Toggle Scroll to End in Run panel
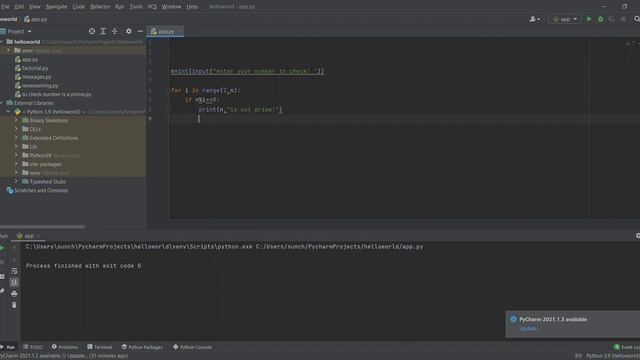640x360 pixels. pyautogui.click(x=14, y=282)
